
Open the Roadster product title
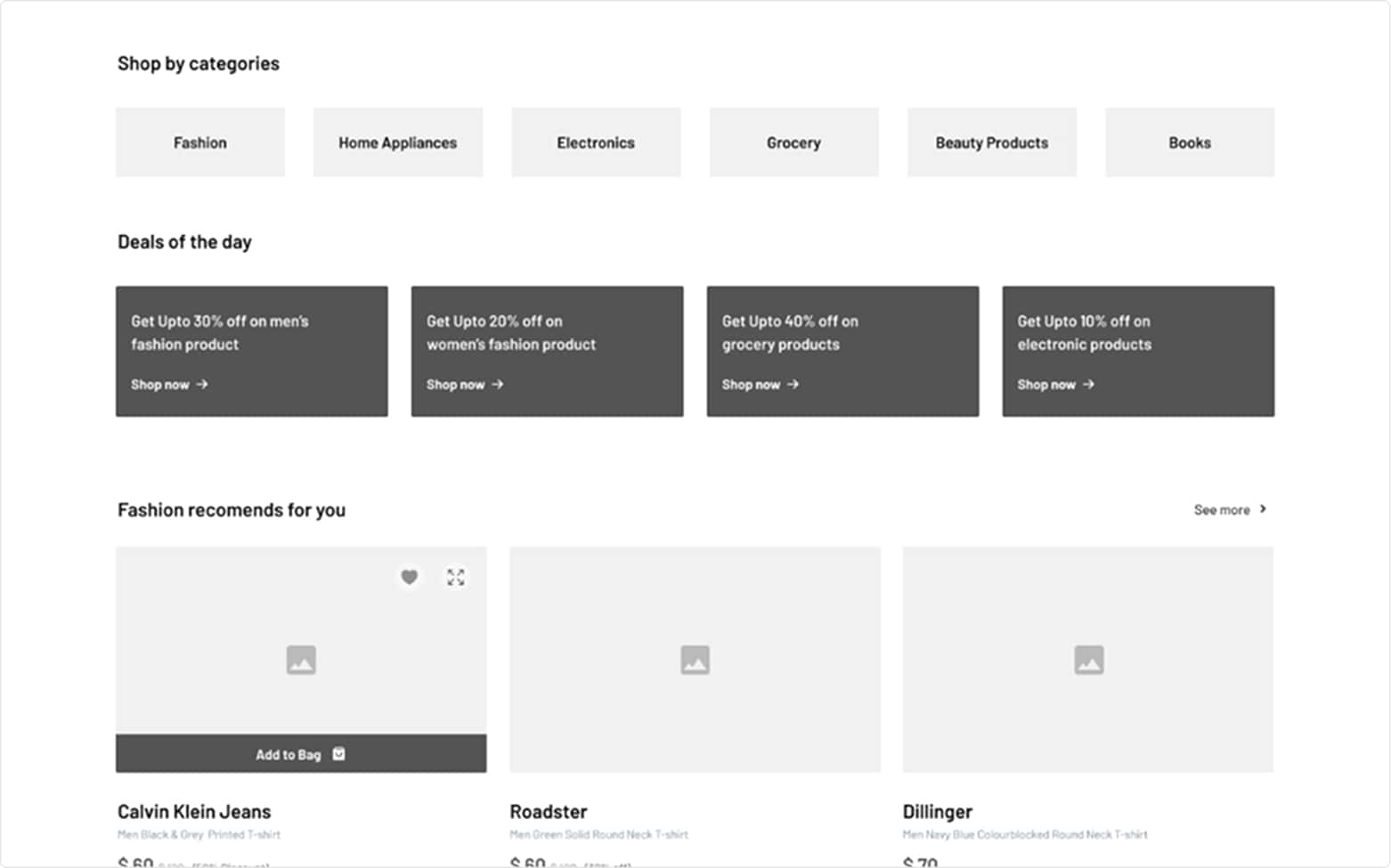pos(549,812)
